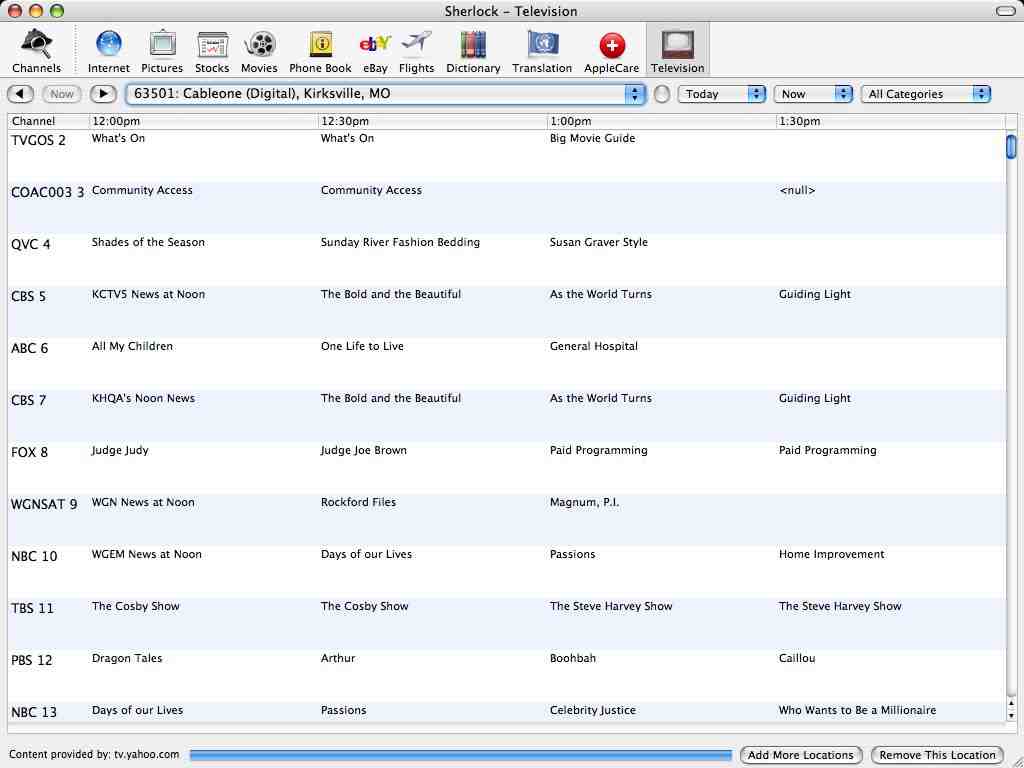Select Sunday River Fashion Bedding listing

(400, 242)
